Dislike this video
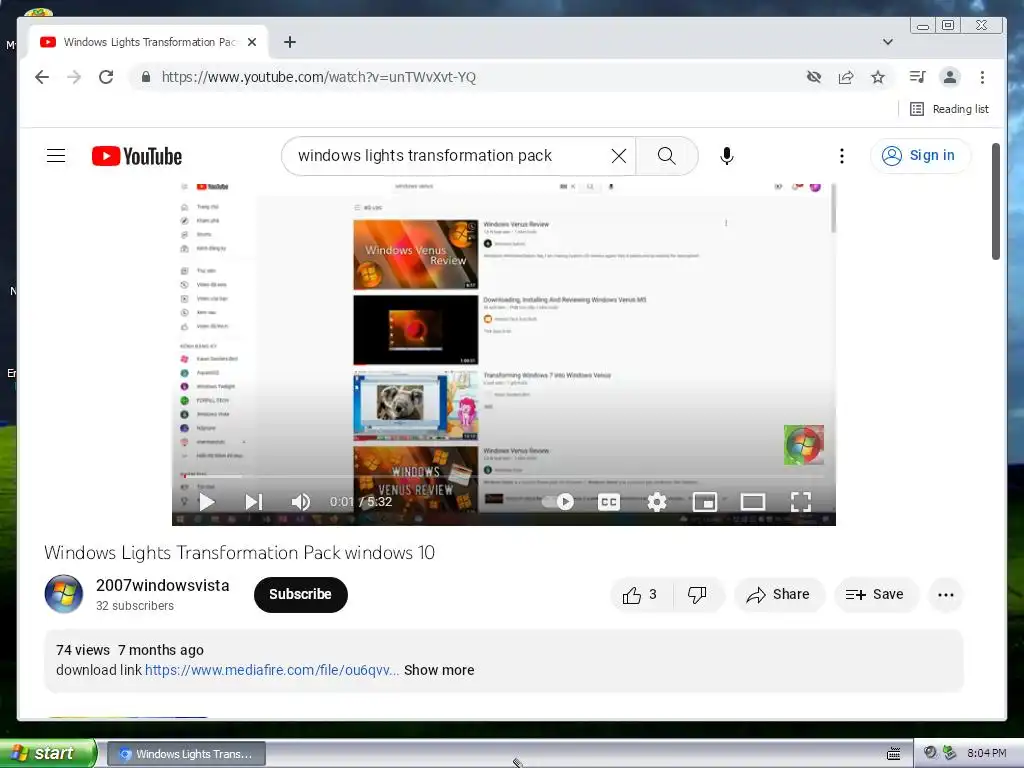Viewport: 1024px width, 768px height. [x=697, y=594]
